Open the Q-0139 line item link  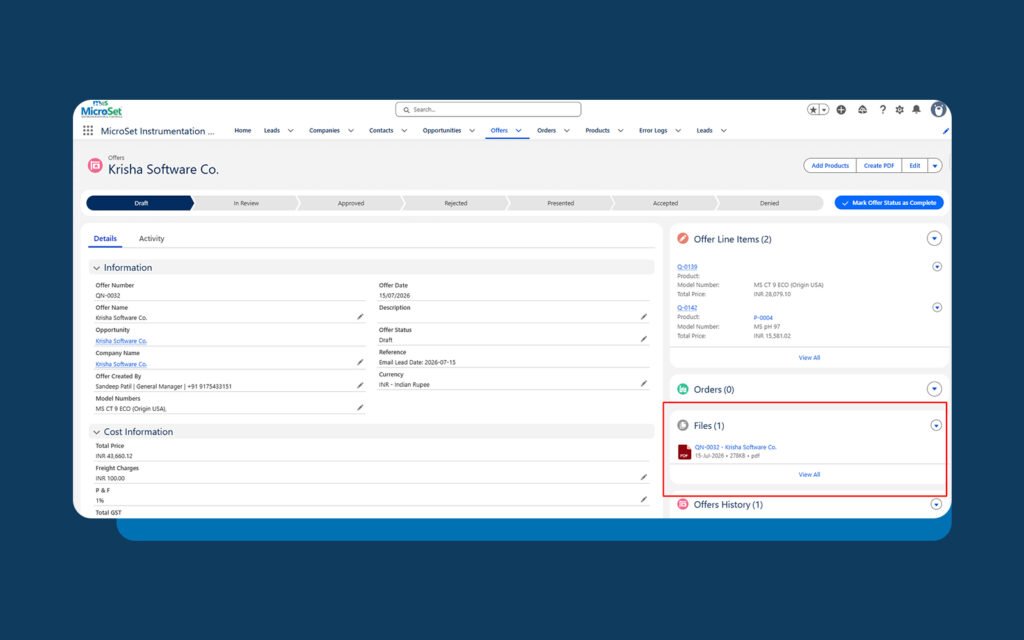[687, 266]
